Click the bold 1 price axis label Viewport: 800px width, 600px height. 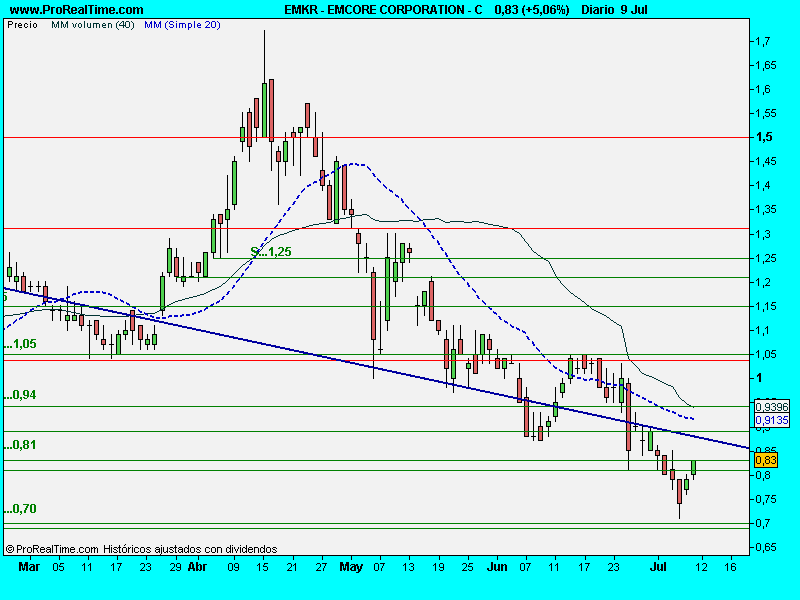point(759,378)
